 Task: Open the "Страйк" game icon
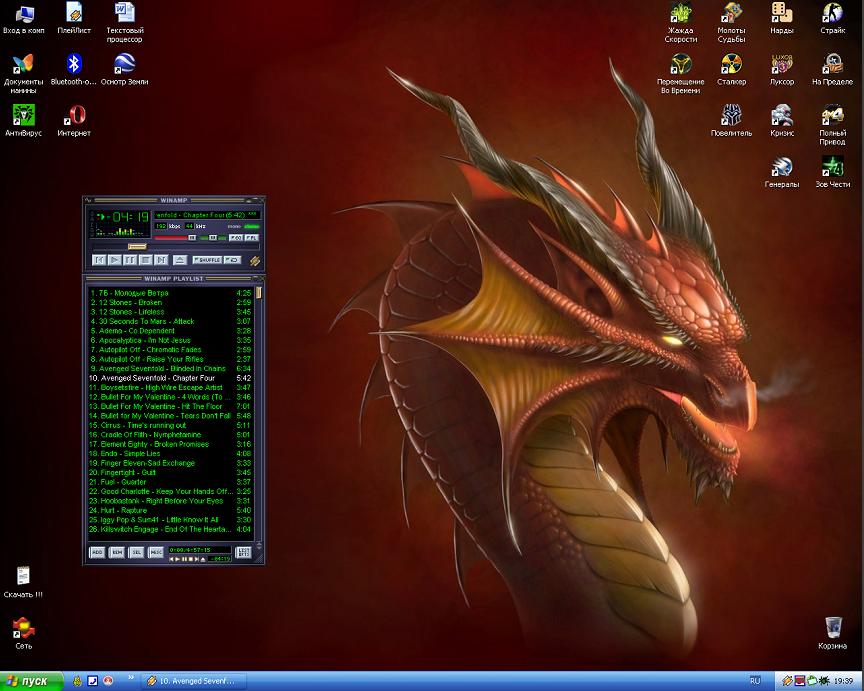833,18
